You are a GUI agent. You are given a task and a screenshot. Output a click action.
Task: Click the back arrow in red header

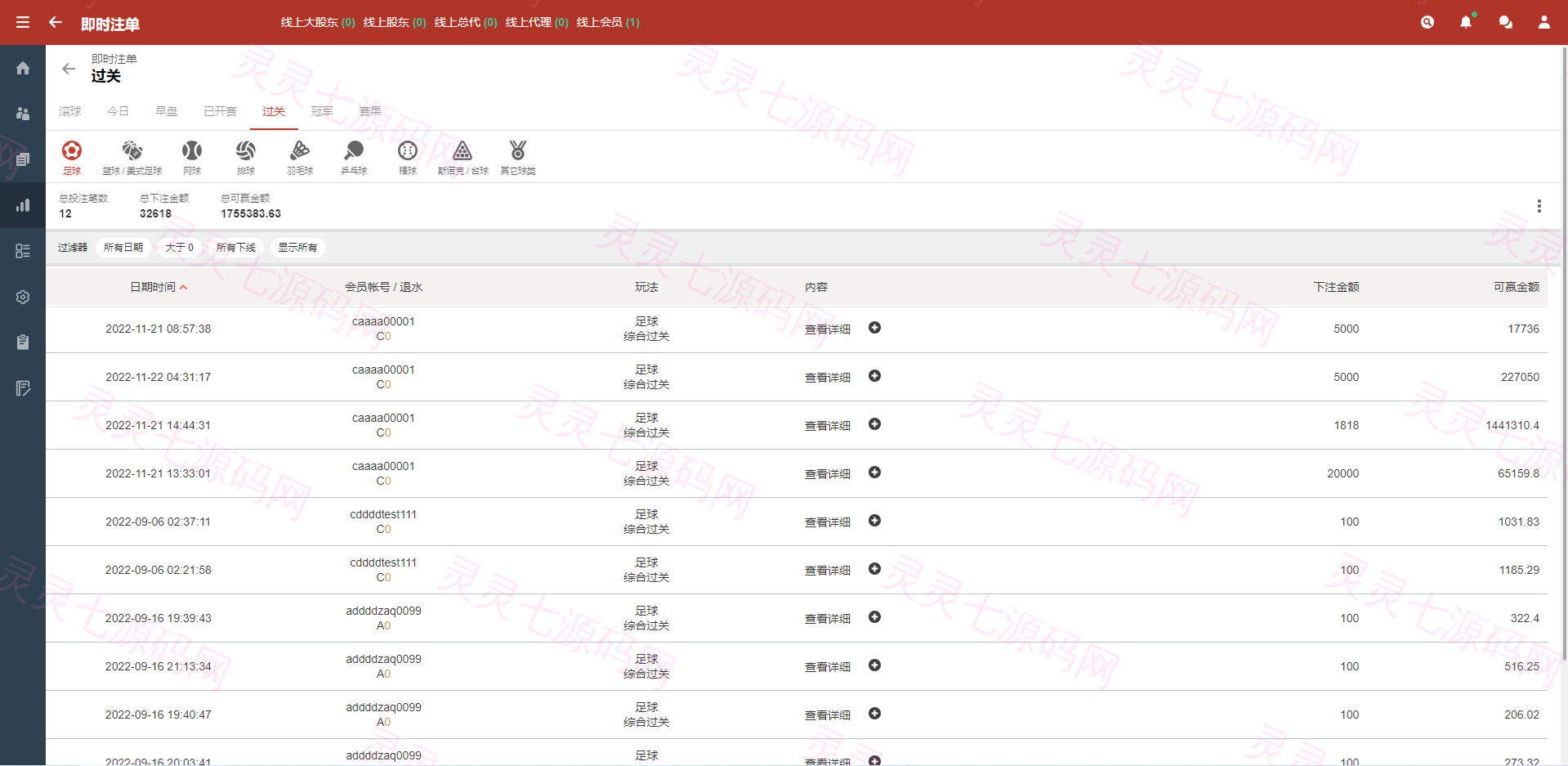pos(56,22)
